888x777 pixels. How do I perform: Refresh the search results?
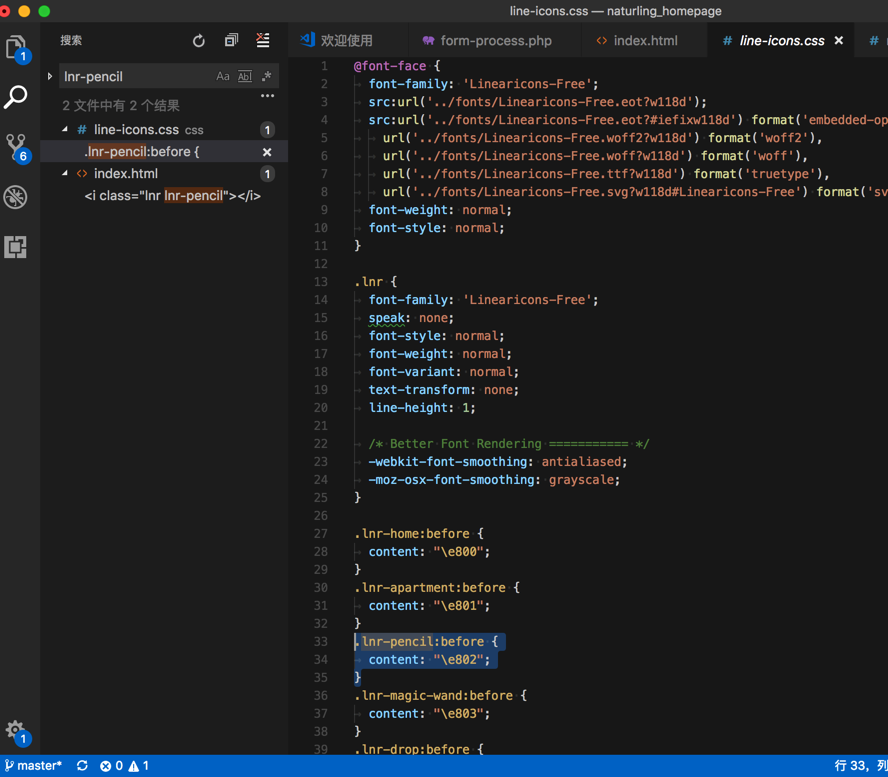[199, 41]
